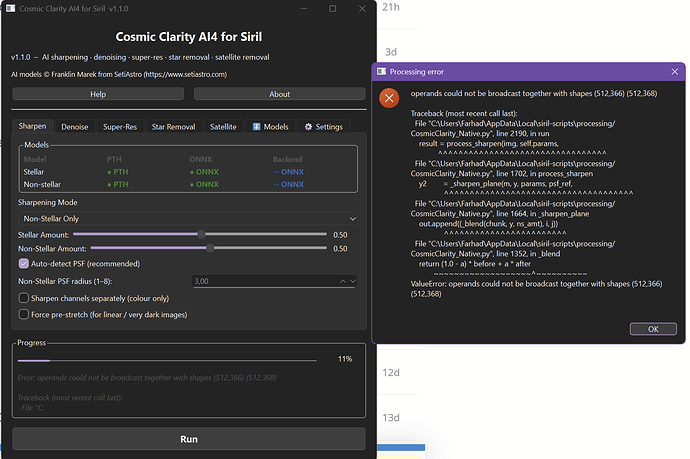Increase Non-Stellar PSF radius with up arrow
690x459 pixels.
(x=342, y=281)
